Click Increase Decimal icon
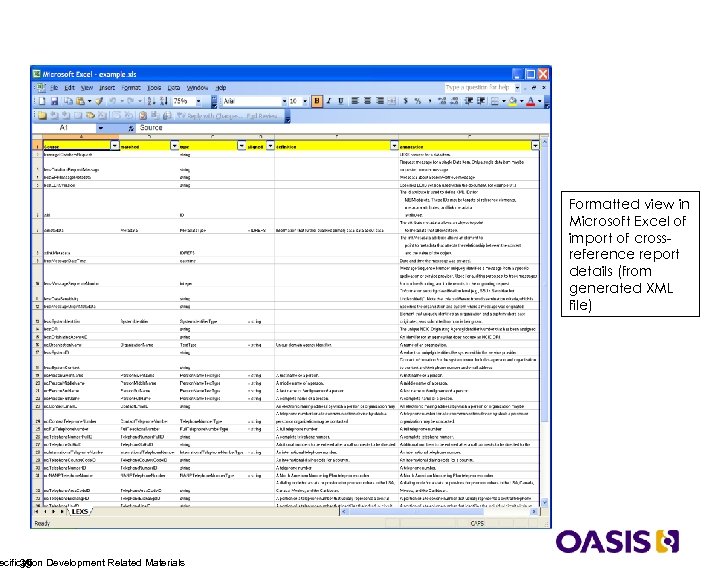 pos(442,101)
